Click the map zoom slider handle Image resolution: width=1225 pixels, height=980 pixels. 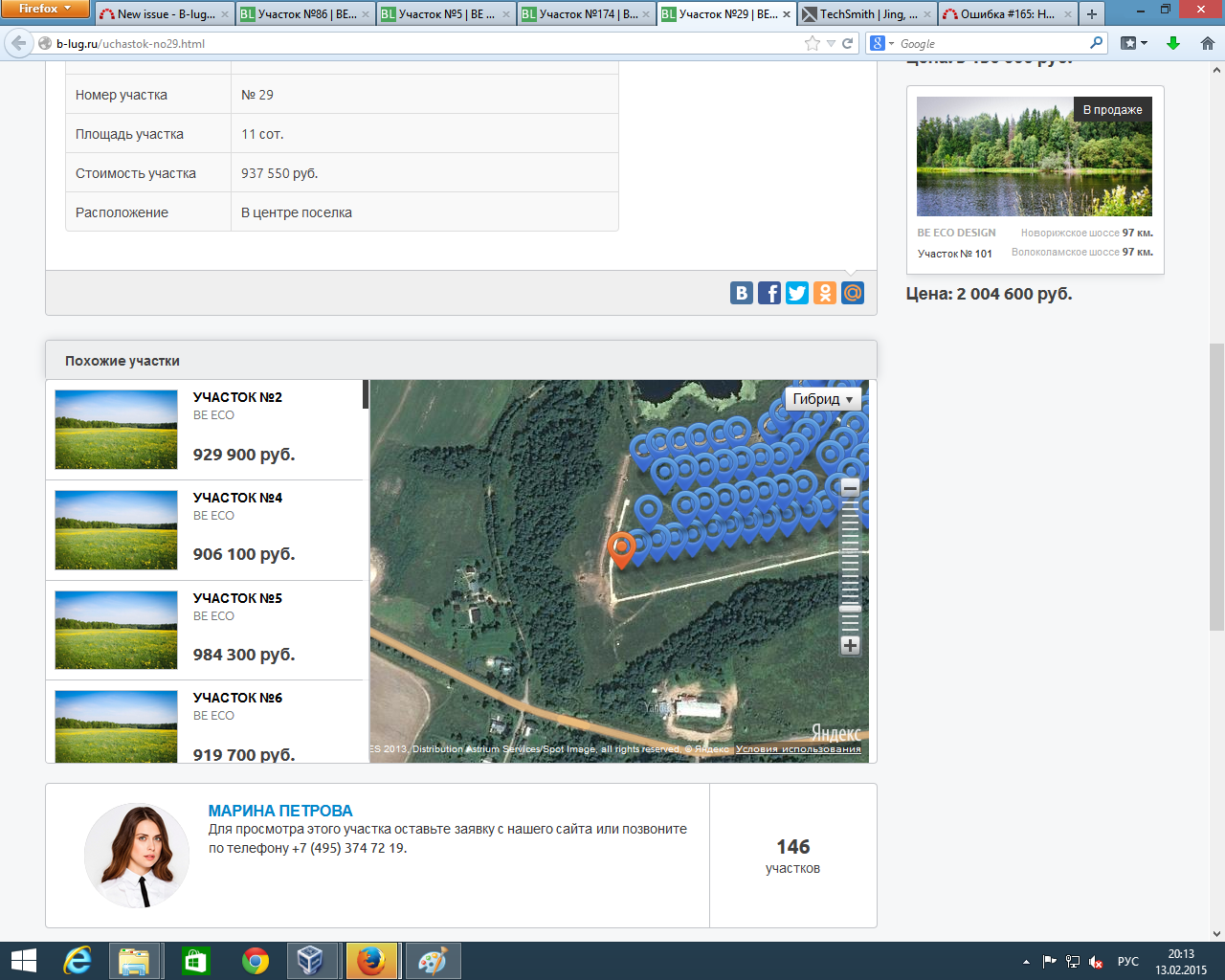tap(850, 609)
